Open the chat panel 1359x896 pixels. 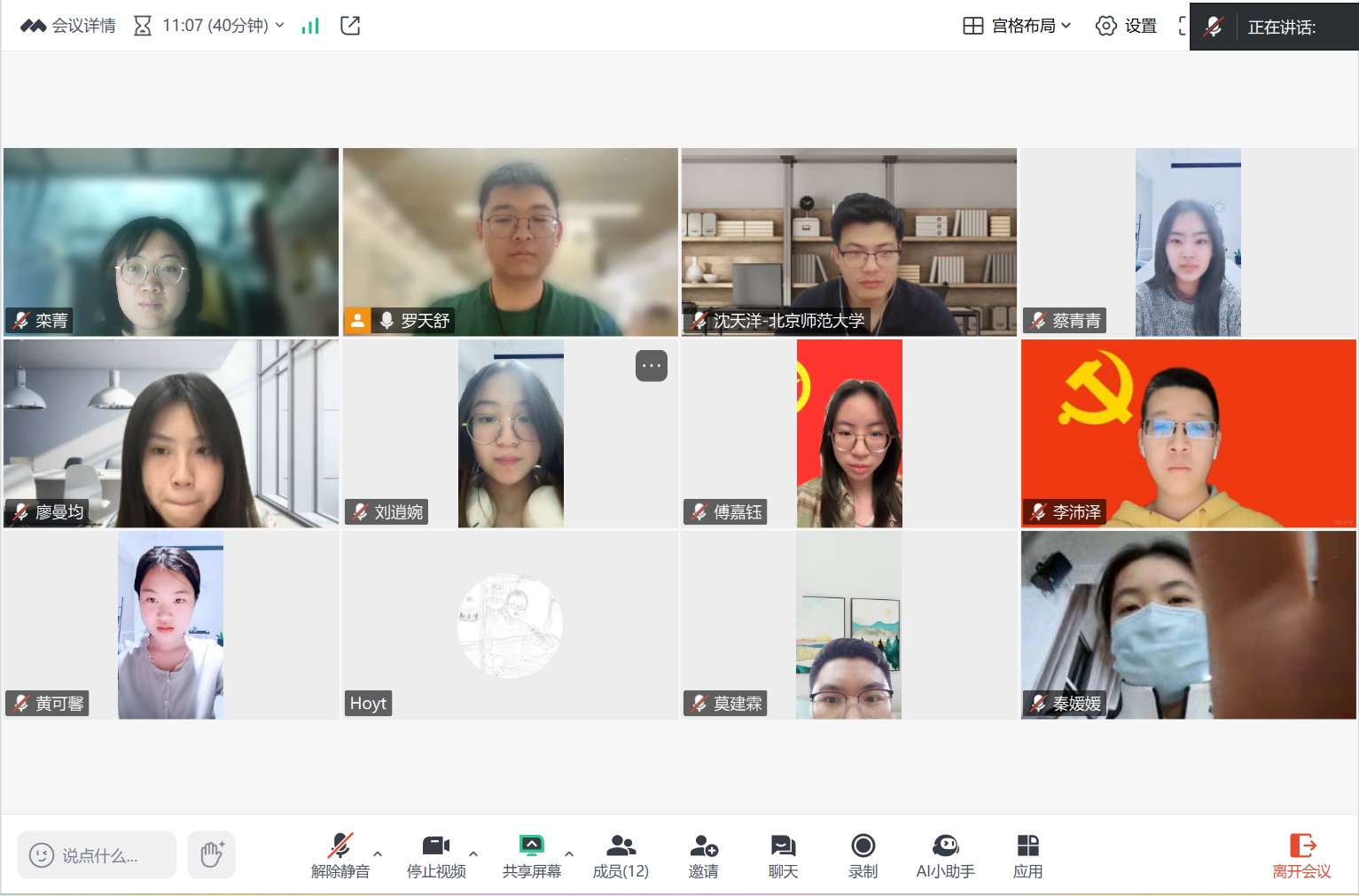(x=783, y=856)
